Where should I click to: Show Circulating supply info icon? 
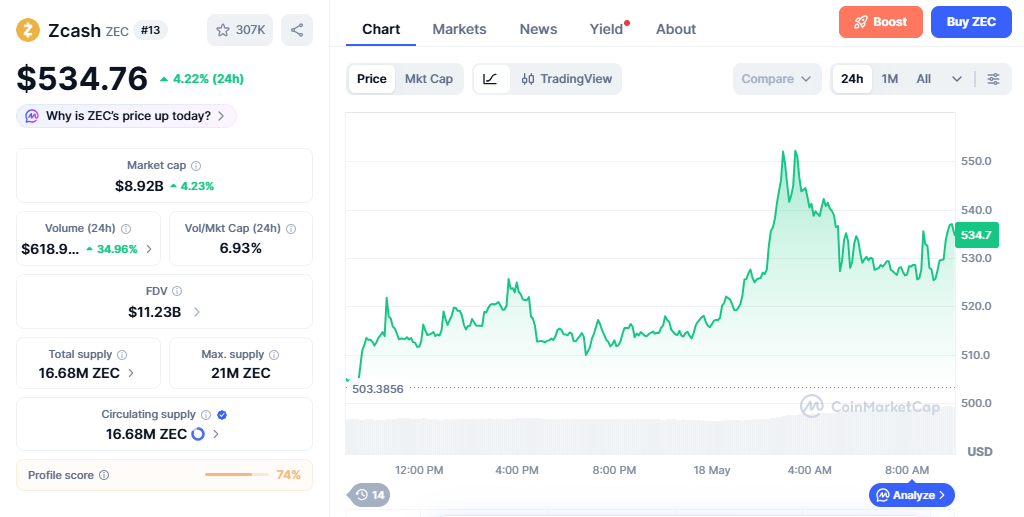(206, 415)
